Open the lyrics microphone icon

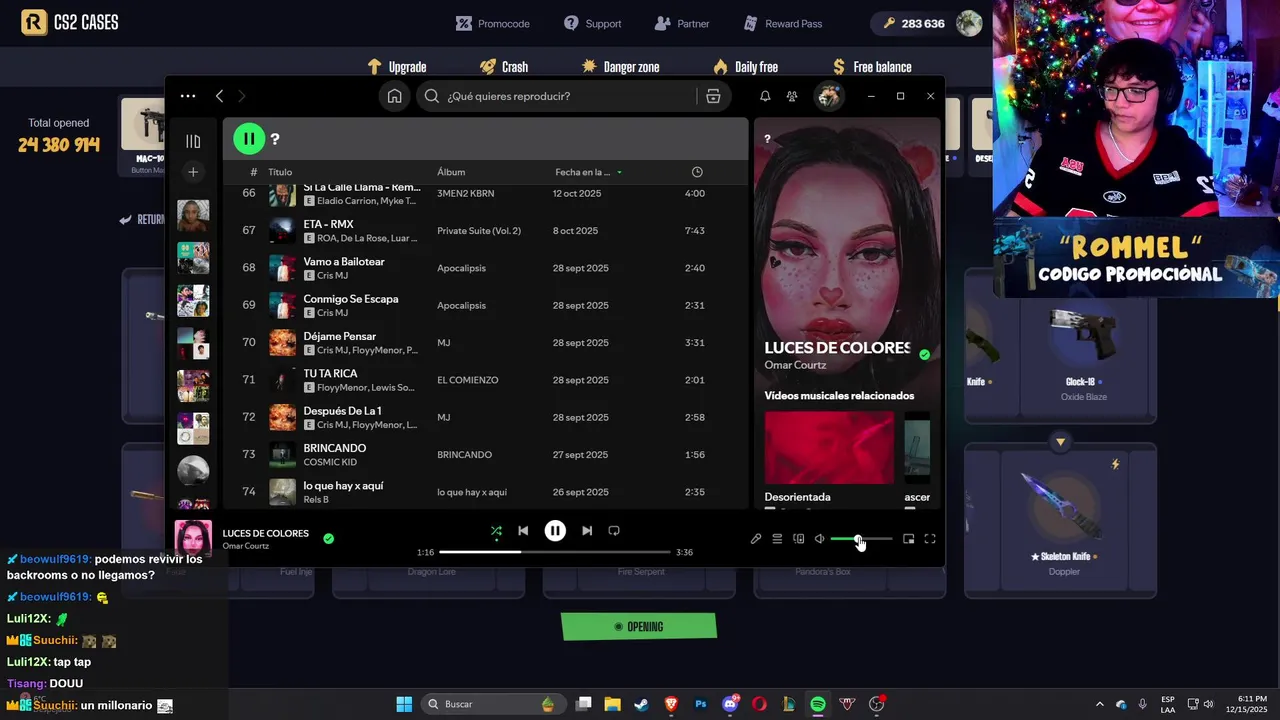[756, 539]
